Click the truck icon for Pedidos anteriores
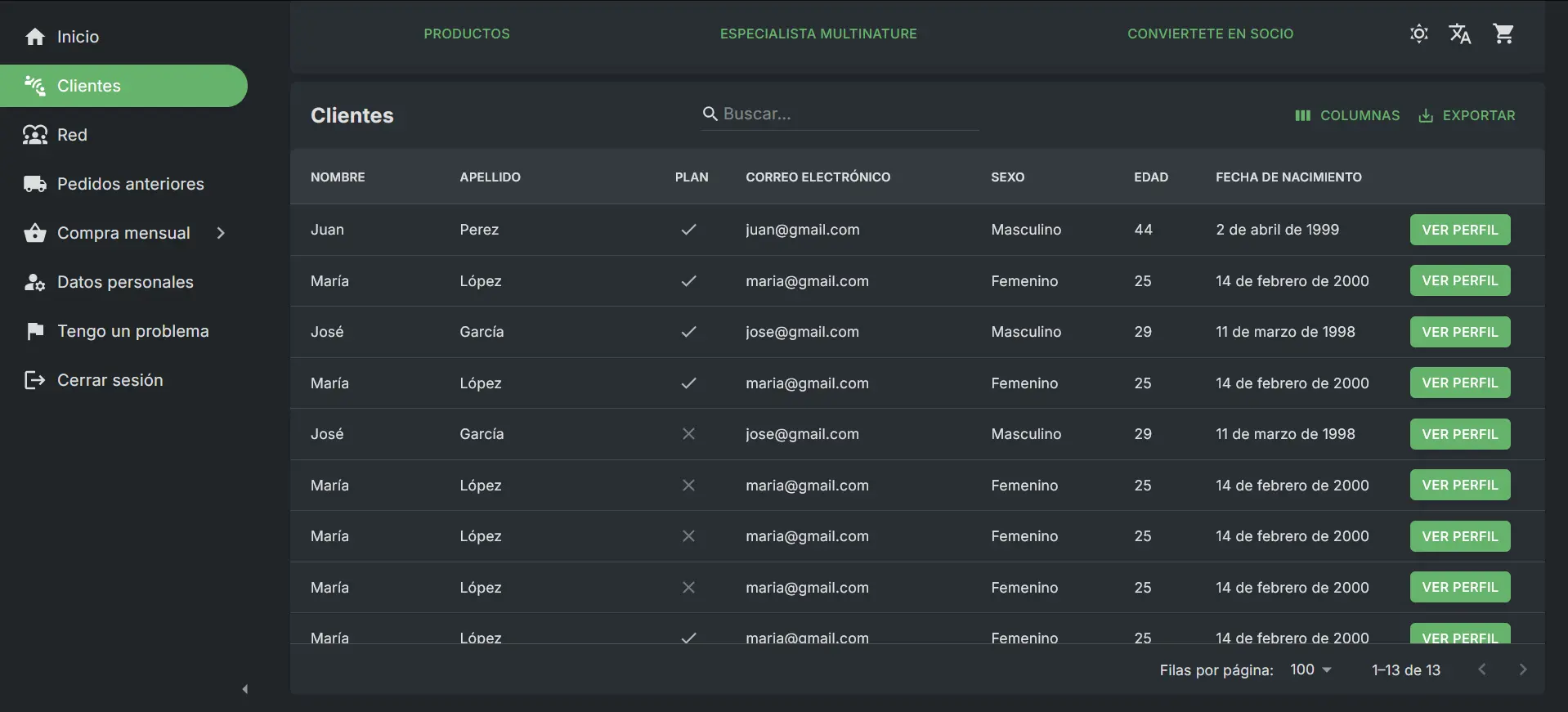This screenshot has height=712, width=1568. point(35,184)
